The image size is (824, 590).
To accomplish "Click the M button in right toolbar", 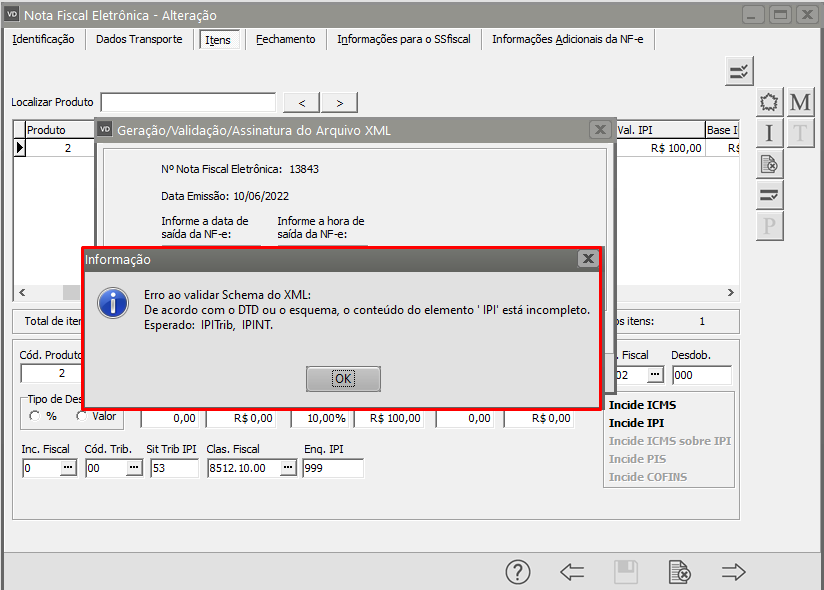I will pyautogui.click(x=800, y=103).
